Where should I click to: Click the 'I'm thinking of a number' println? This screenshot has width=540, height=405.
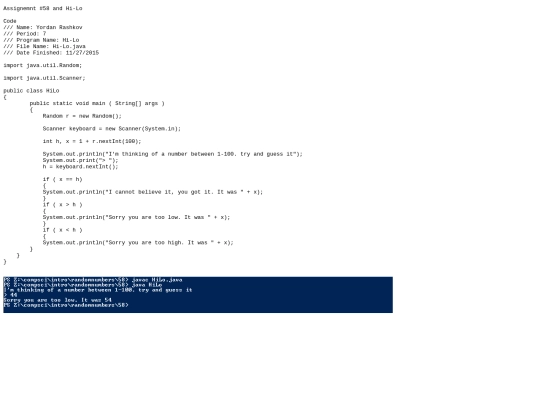point(173,154)
